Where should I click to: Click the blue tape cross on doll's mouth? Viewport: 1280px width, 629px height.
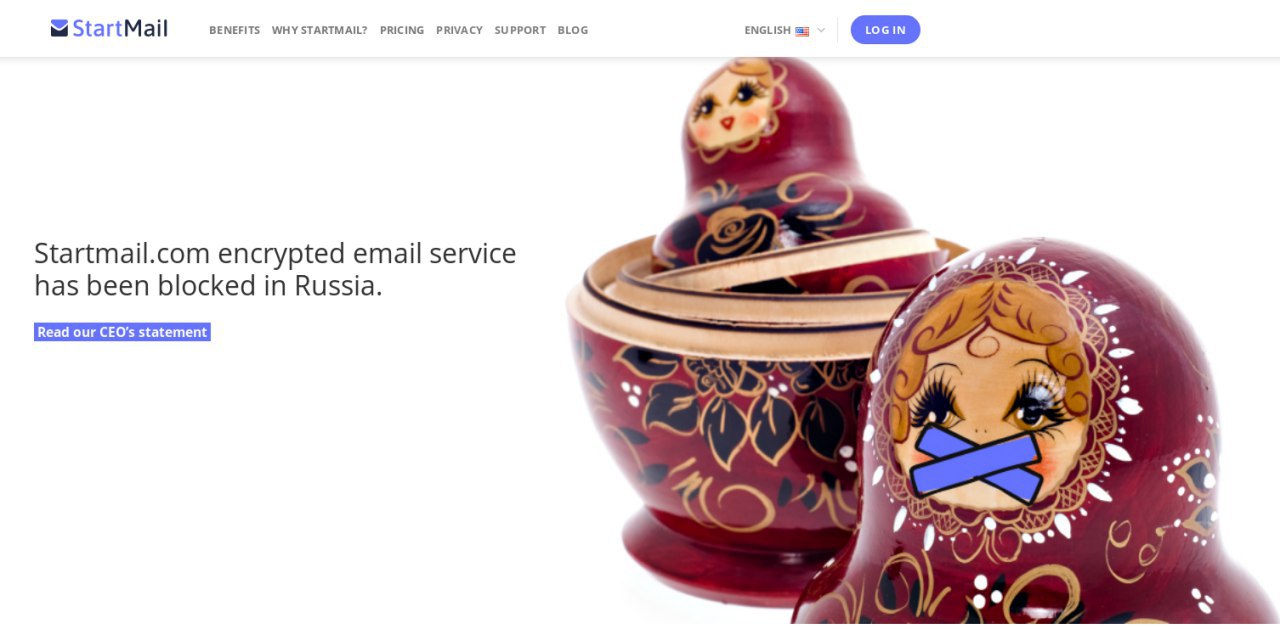point(976,463)
